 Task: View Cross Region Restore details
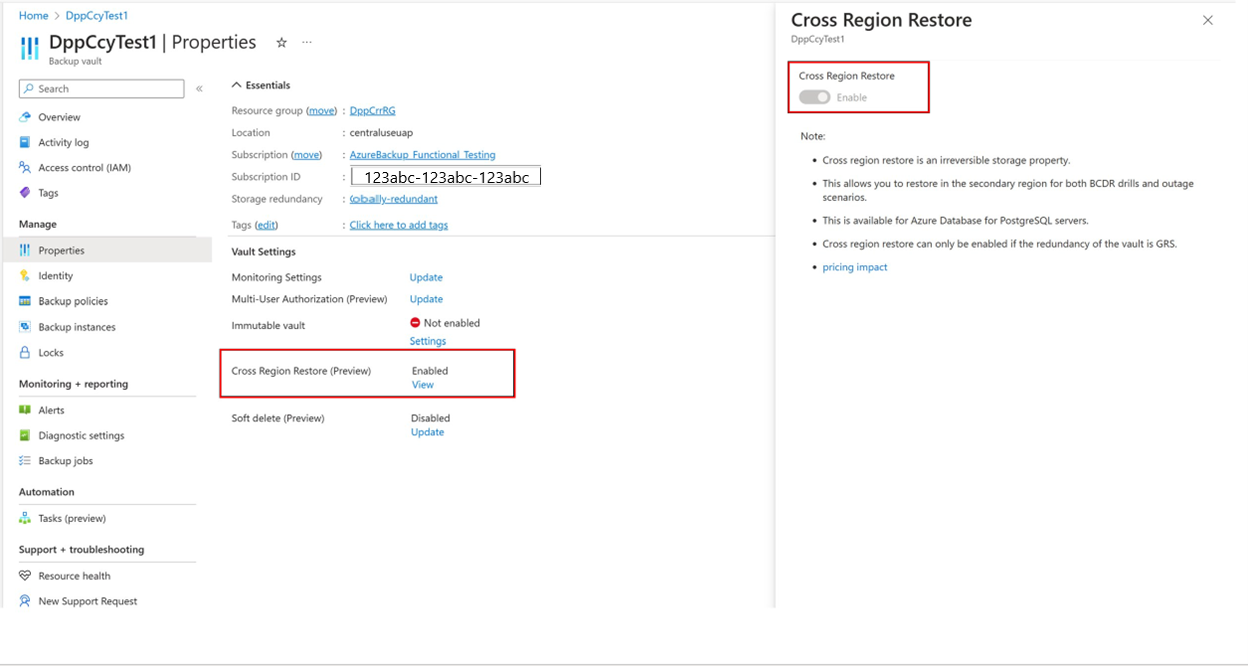[x=422, y=384]
